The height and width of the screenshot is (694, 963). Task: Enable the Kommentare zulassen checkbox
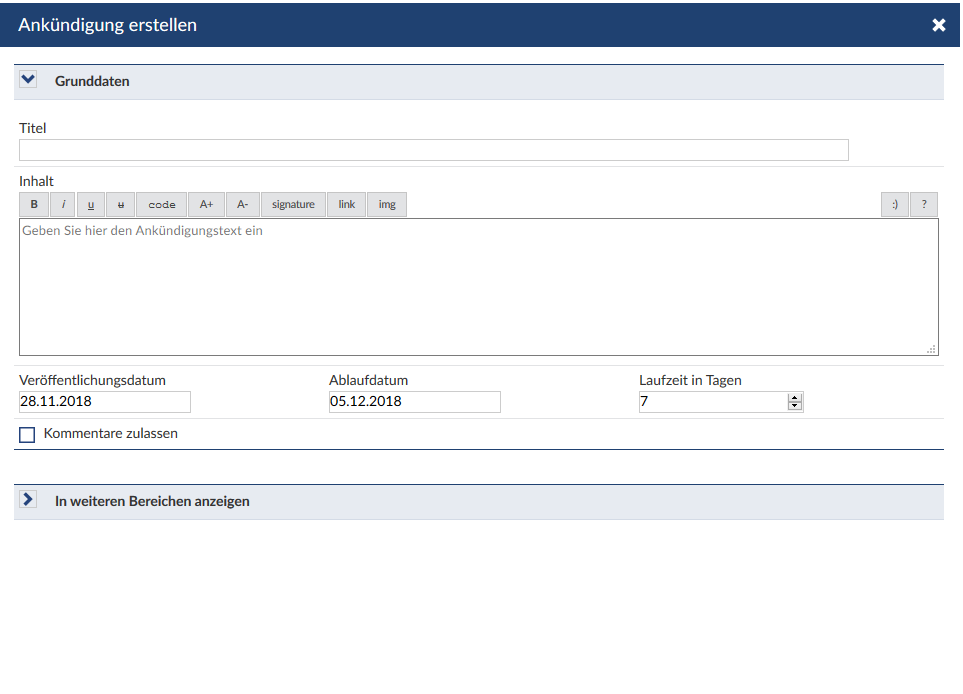coord(27,435)
